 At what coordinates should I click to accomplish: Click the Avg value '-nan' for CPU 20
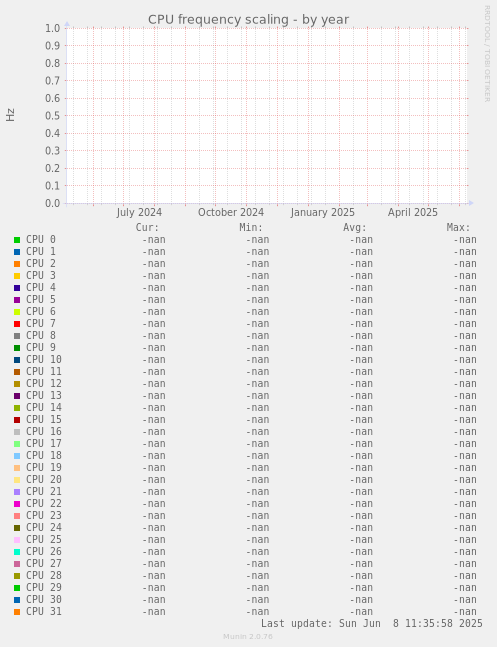tap(361, 479)
